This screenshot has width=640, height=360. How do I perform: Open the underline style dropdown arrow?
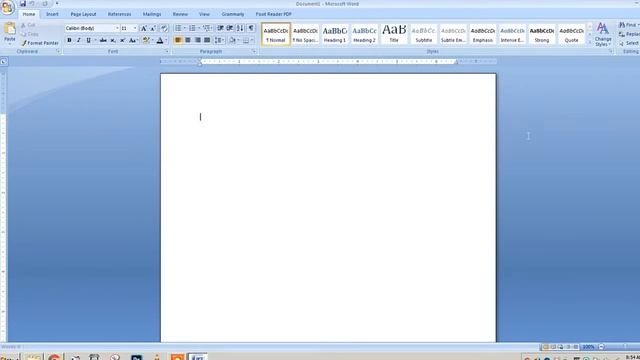click(95, 40)
